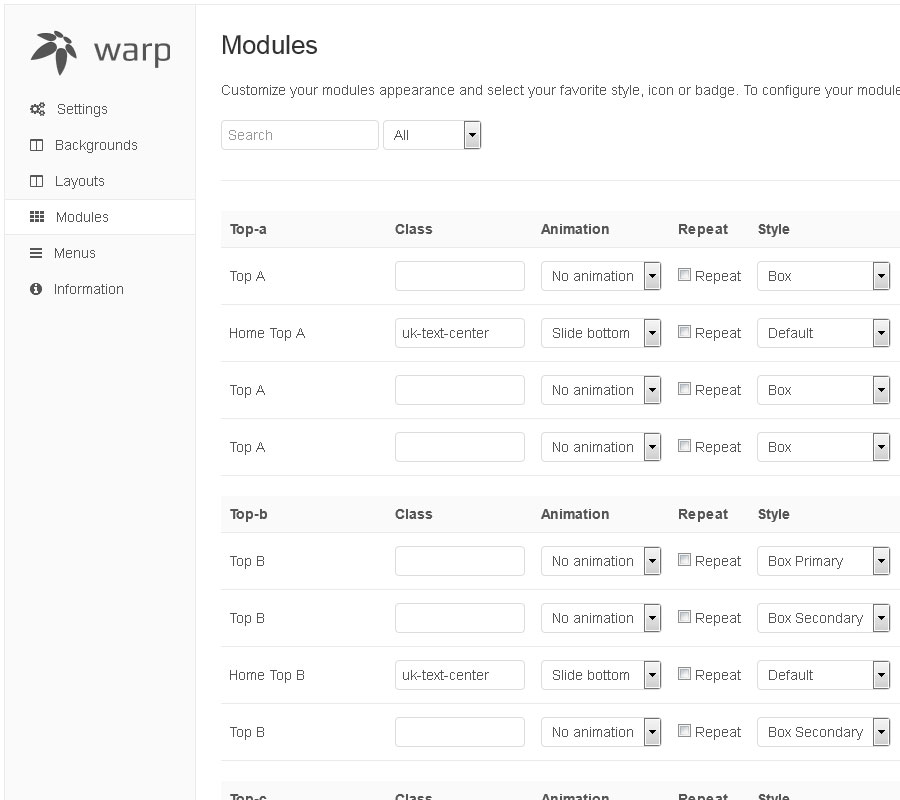The image size is (900, 800).
Task: Open the Menus section
Action: [75, 253]
